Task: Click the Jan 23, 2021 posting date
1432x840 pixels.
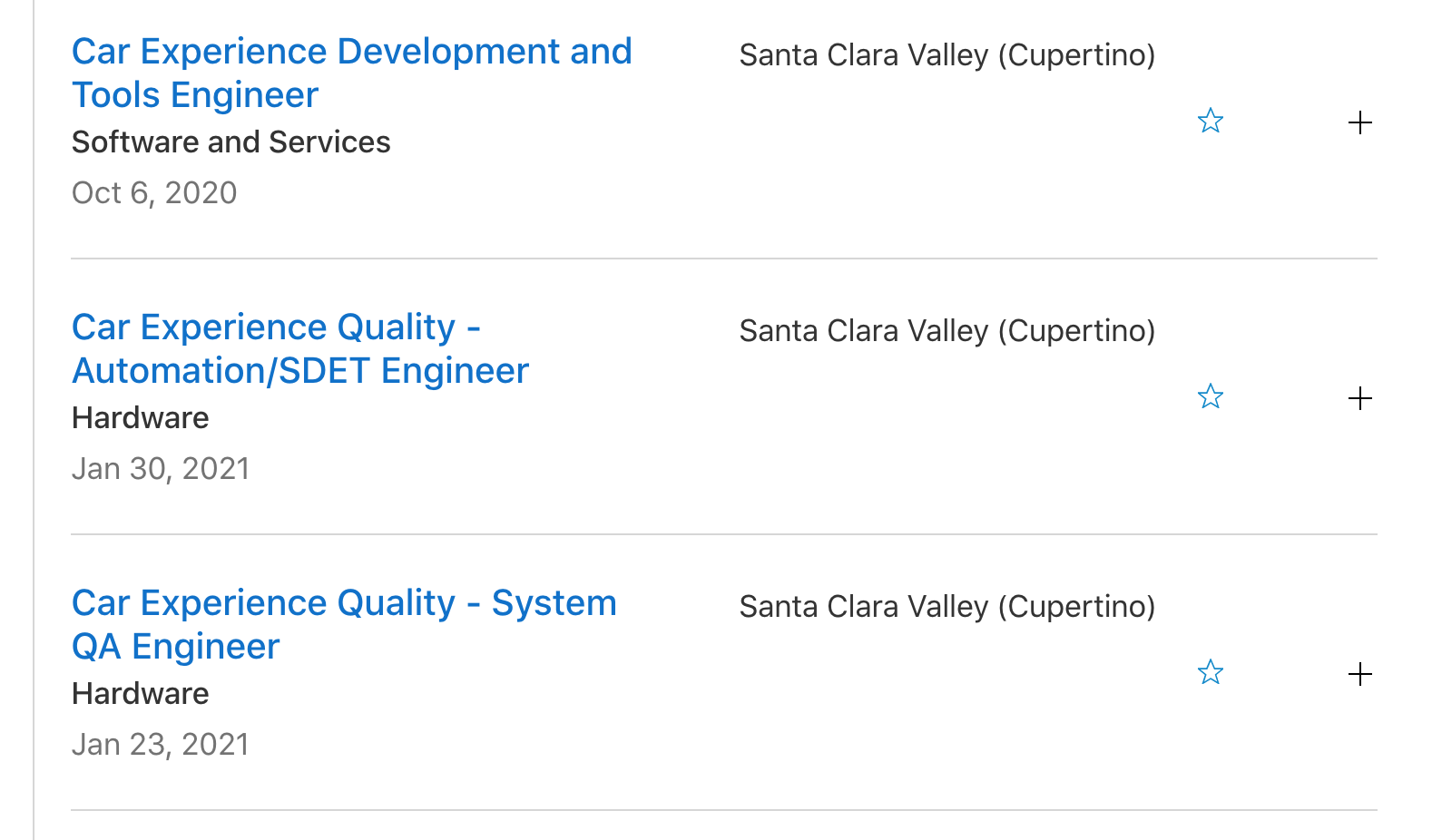Action: pyautogui.click(x=161, y=745)
